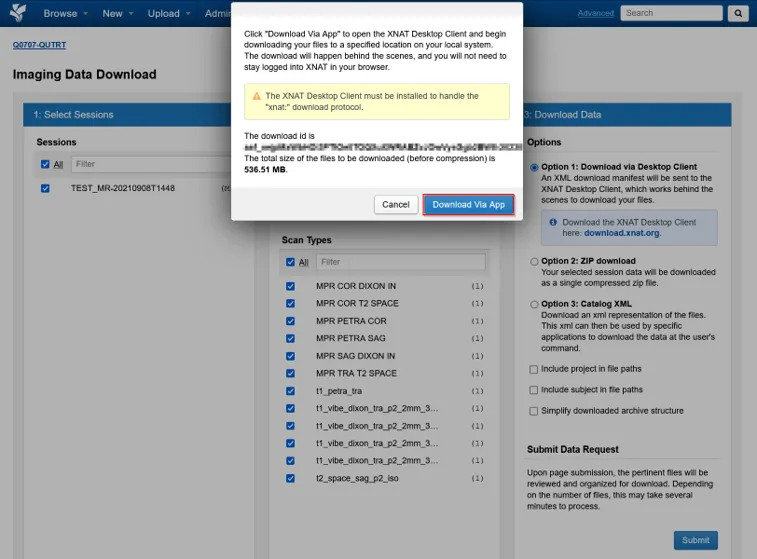Click the 1: Select Sessions panel header
757x559 pixels.
127,115
